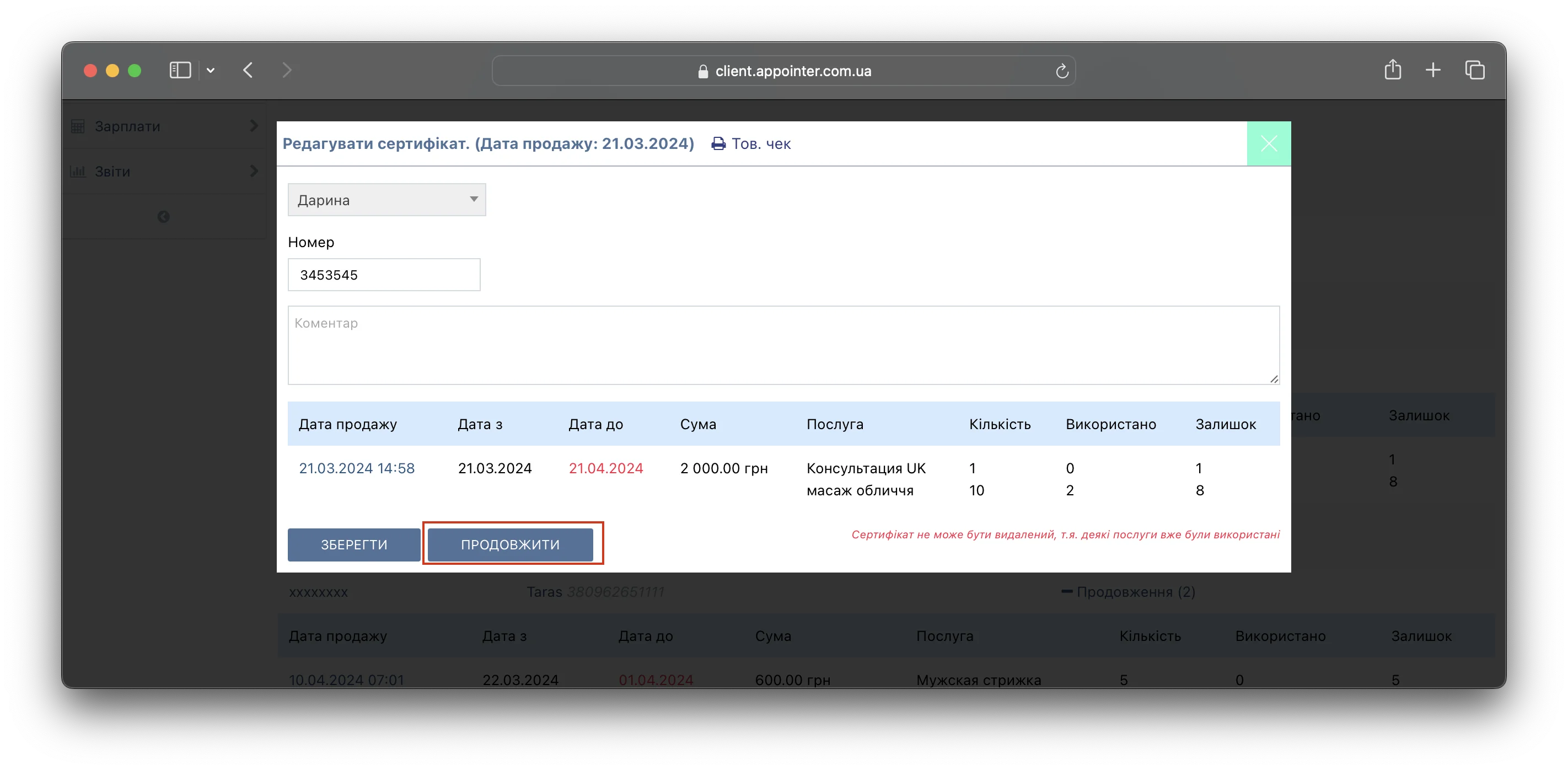Collapse the Продовження (2) section
Screen dimensions: 1568x770
(x=1128, y=592)
